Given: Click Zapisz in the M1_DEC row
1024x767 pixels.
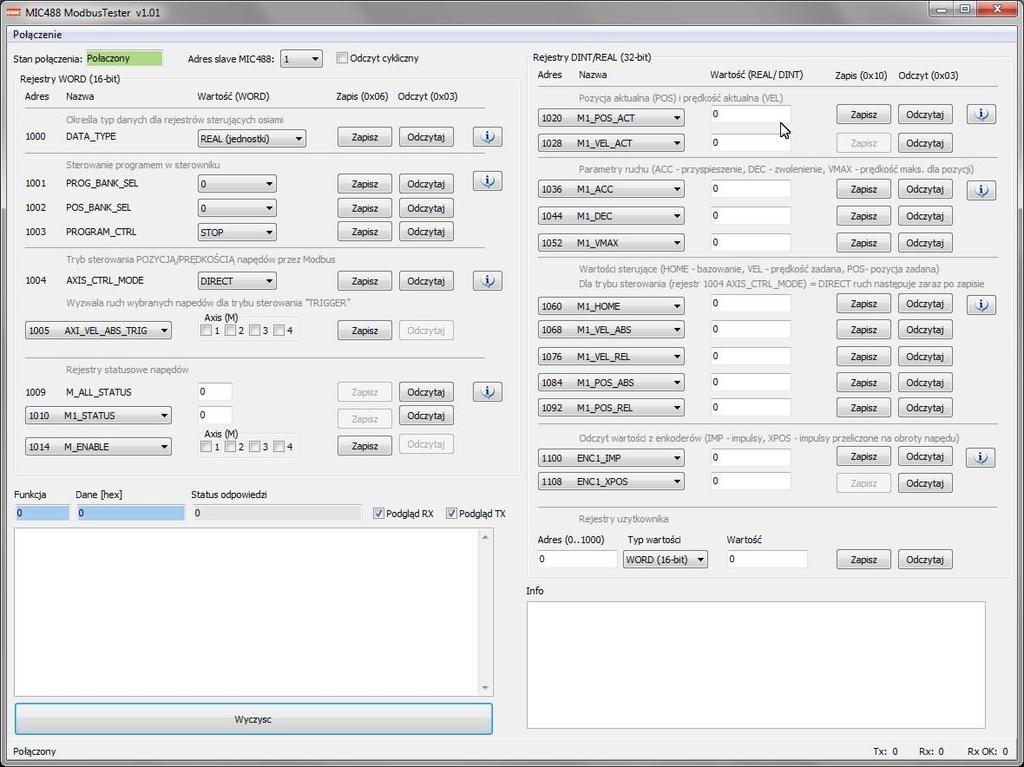Looking at the screenshot, I should [863, 216].
